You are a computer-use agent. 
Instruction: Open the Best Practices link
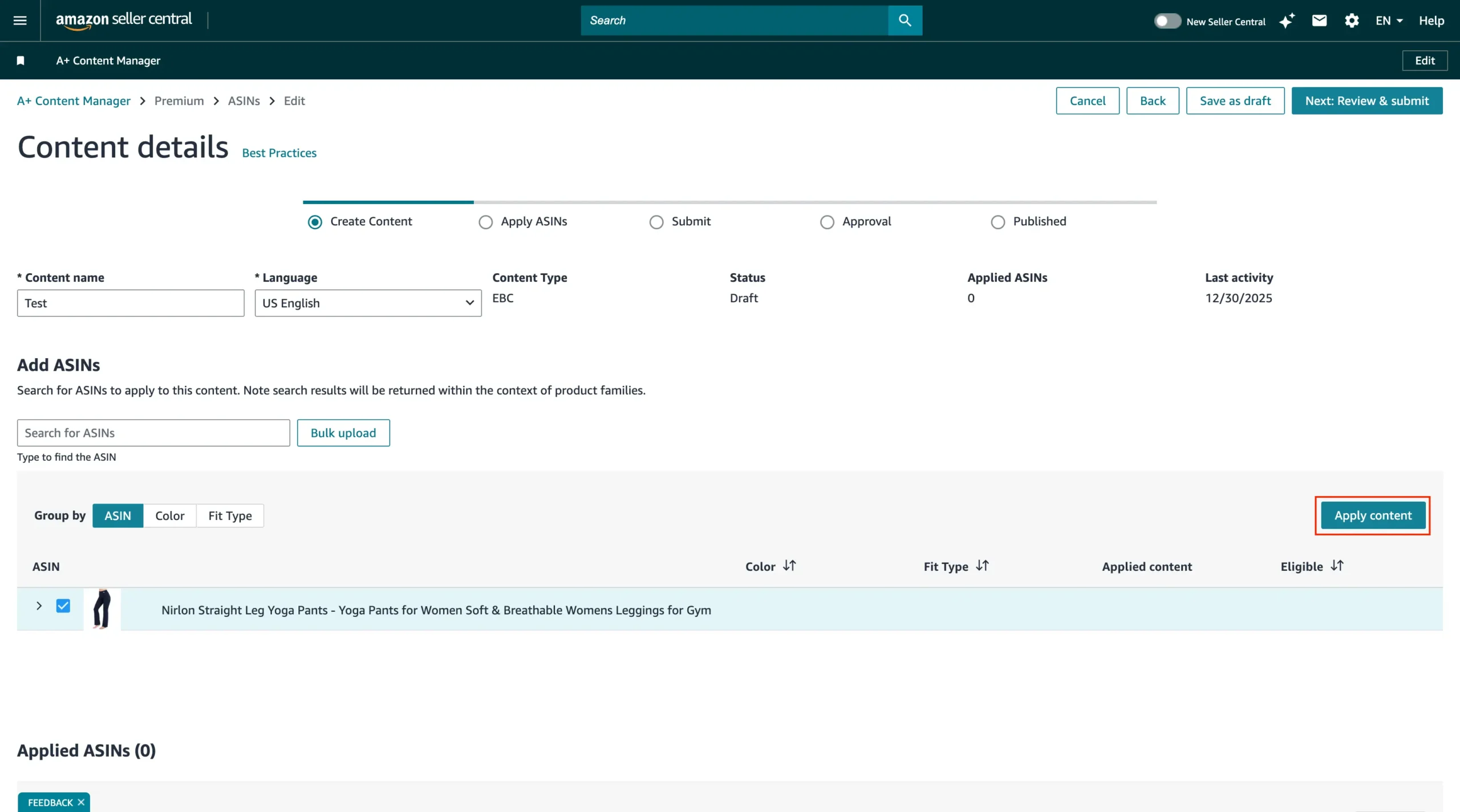point(279,153)
